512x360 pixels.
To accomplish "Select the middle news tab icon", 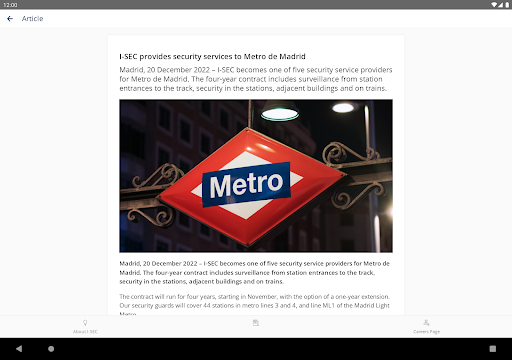I will (x=256, y=323).
